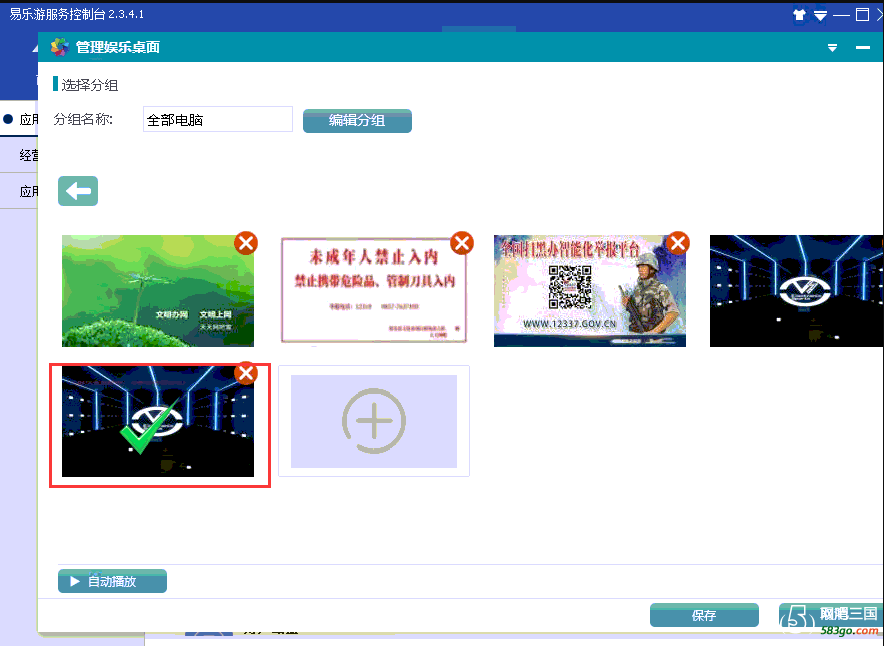Minimize the 管理娱乐桌面 dialog
This screenshot has width=884, height=646.
point(862,48)
